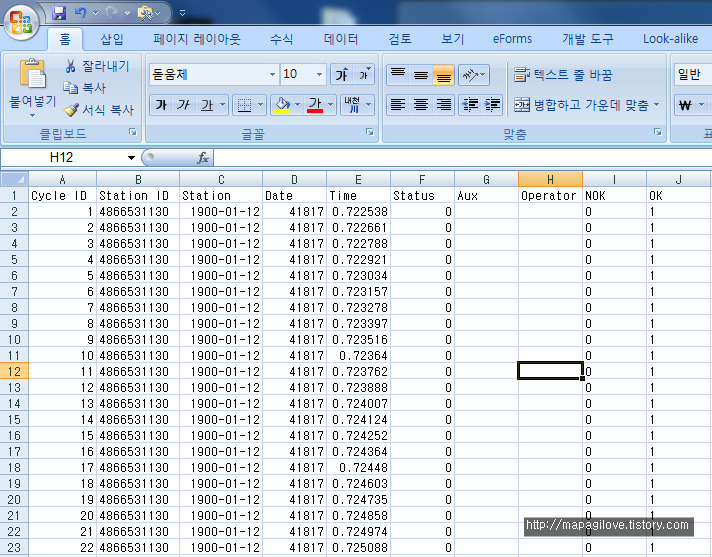The width and height of the screenshot is (712, 557).
Task: Open the Office button menu
Action: 21,22
